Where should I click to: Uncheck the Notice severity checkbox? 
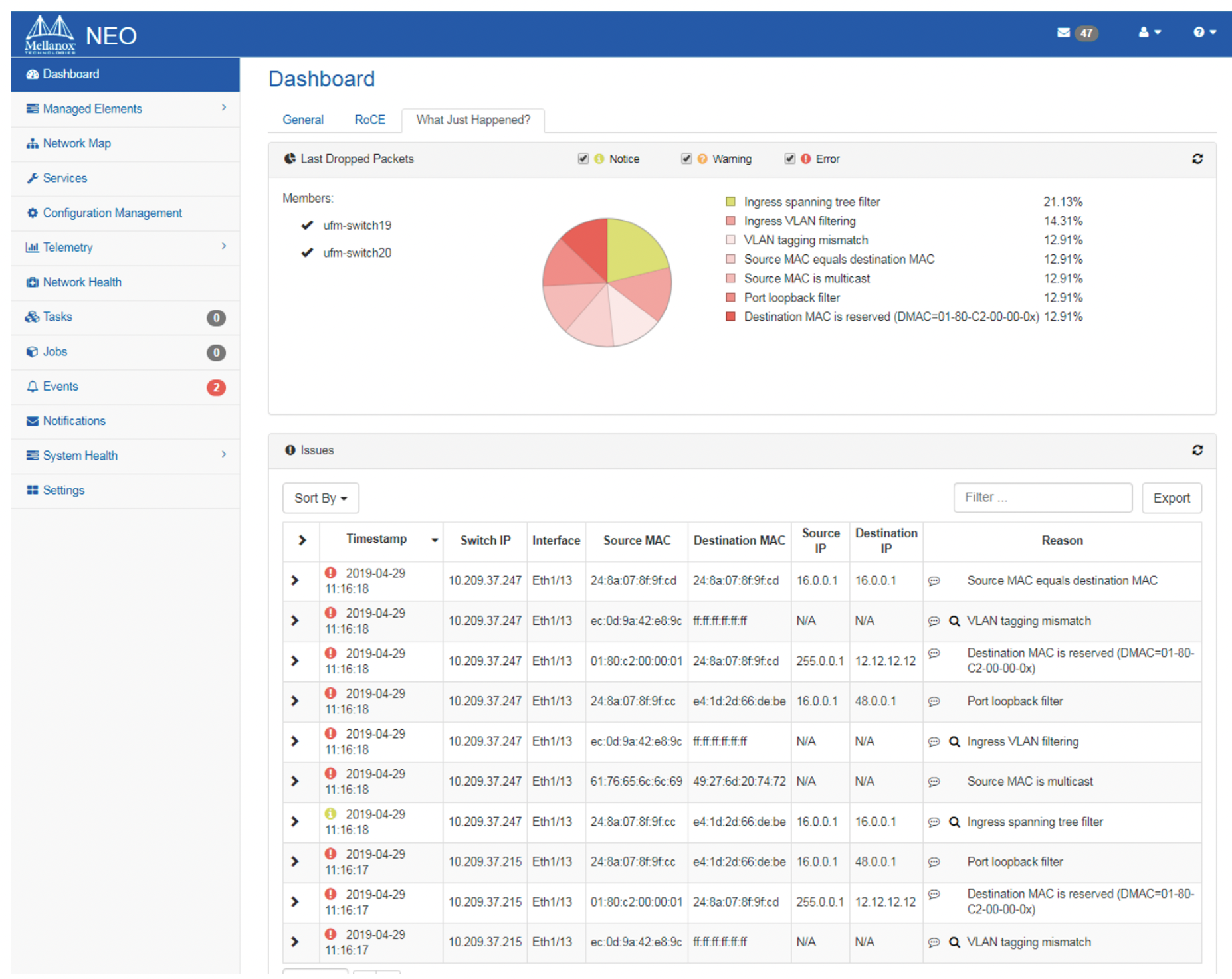tap(583, 159)
